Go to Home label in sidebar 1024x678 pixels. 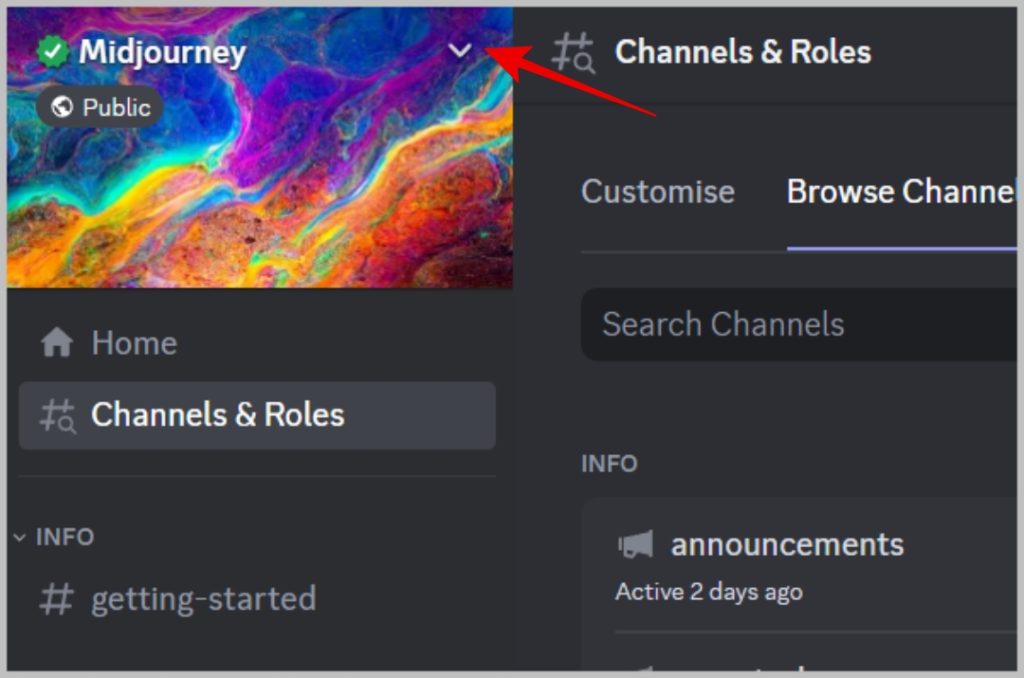click(x=134, y=343)
